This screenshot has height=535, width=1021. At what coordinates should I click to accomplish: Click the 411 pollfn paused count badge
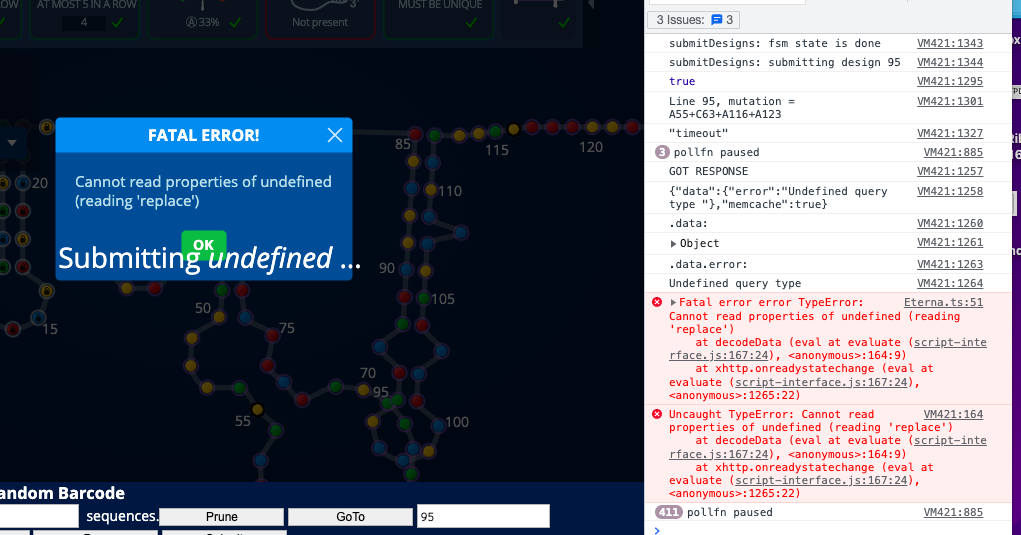(668, 512)
